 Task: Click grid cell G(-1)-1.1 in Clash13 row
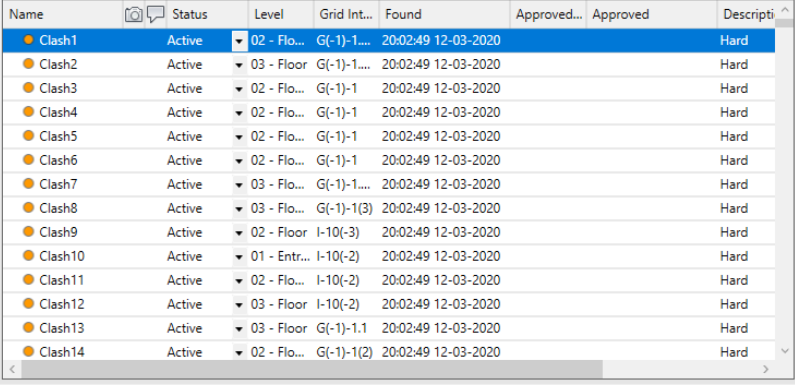342,328
